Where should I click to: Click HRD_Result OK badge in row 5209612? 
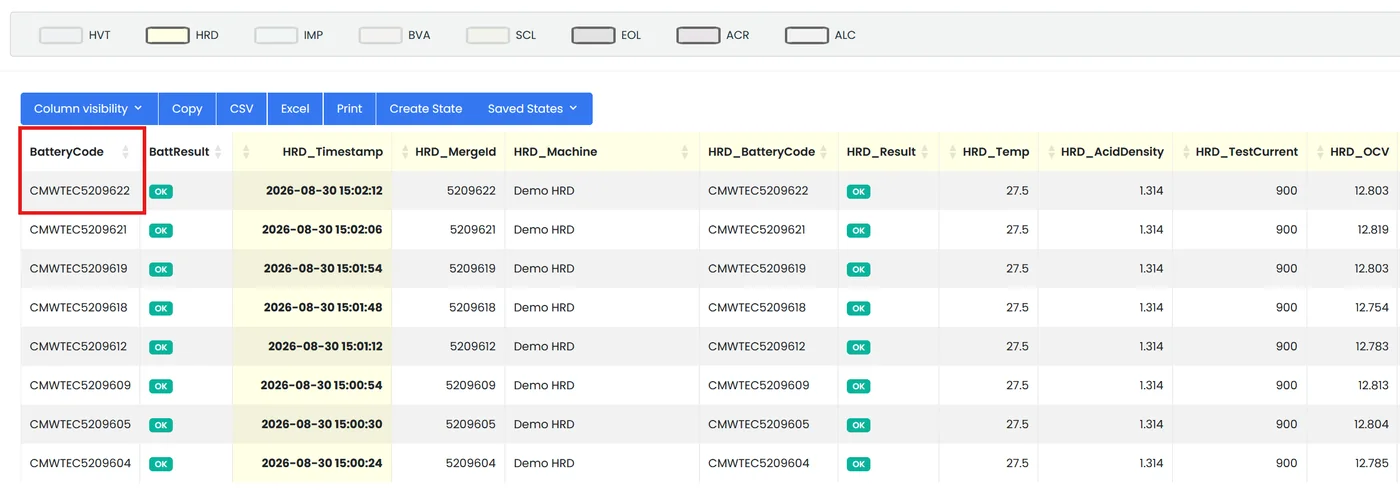[x=858, y=347]
